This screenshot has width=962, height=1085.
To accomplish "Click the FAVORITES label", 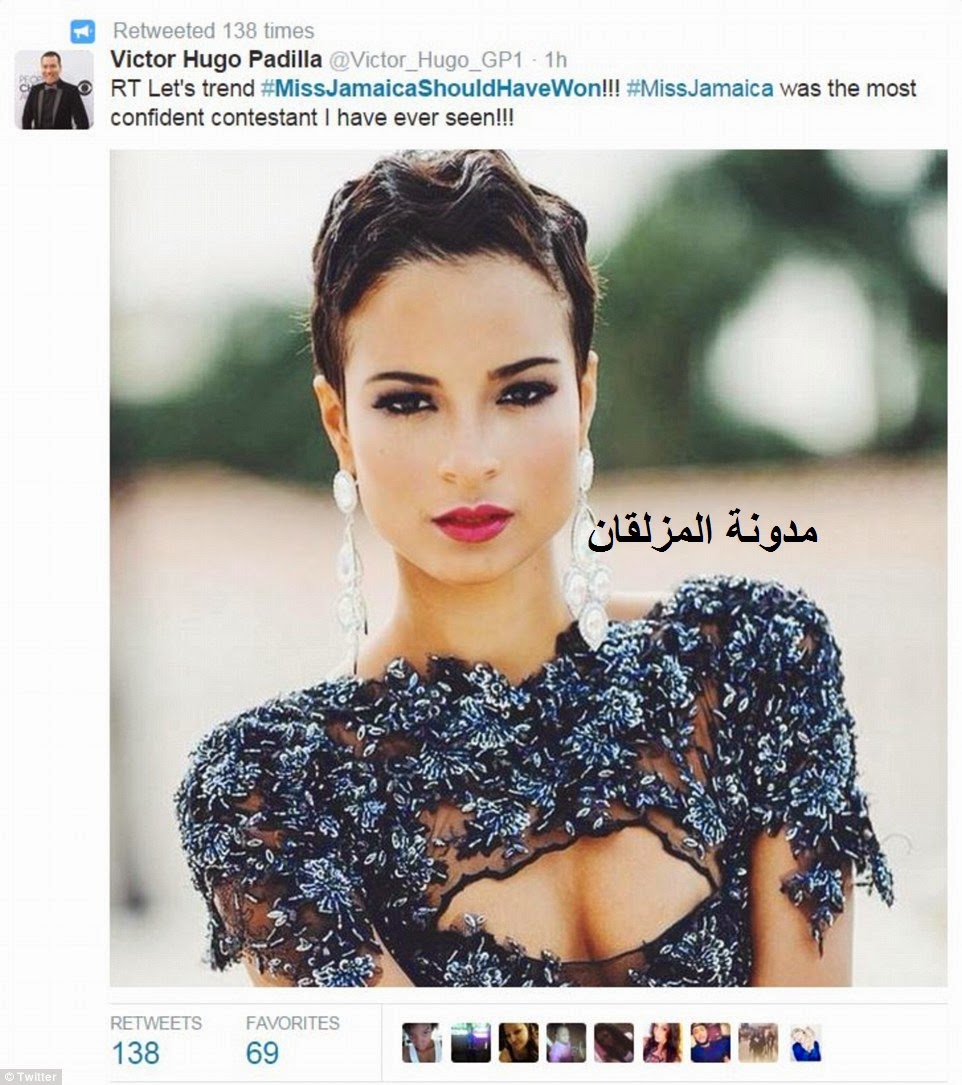I will pyautogui.click(x=292, y=1023).
